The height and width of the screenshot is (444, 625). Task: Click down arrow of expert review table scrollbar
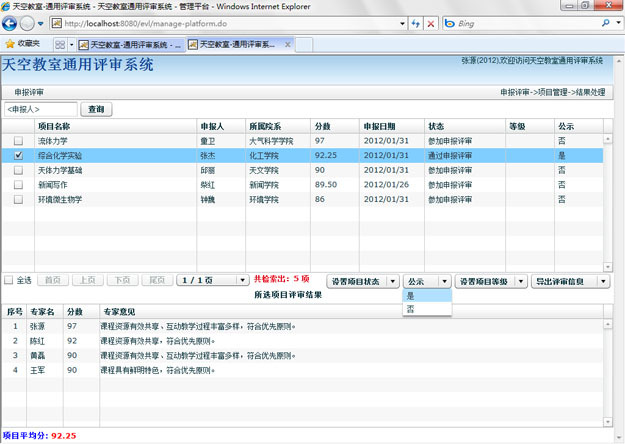pos(608,421)
